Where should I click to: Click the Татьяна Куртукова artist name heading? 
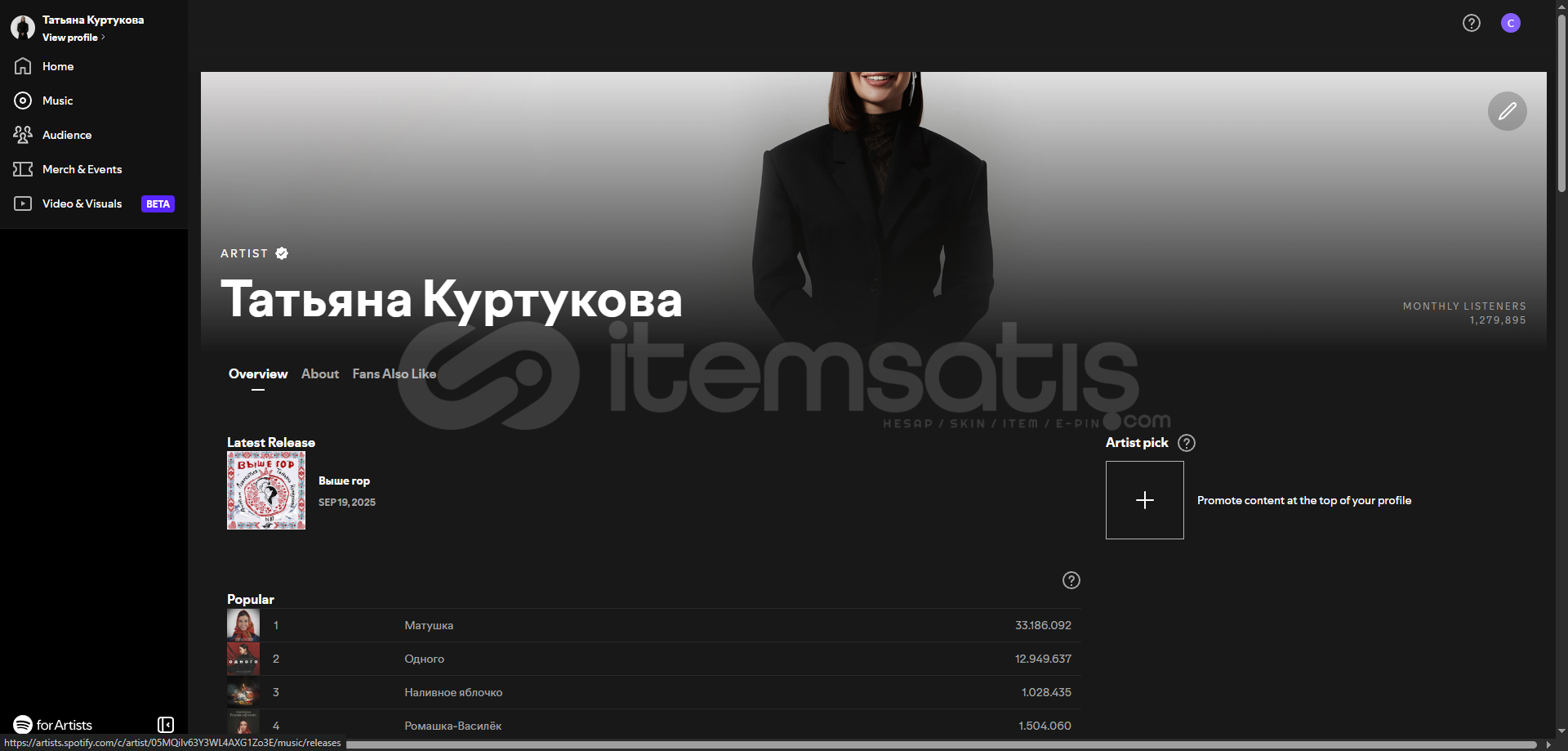click(x=452, y=300)
